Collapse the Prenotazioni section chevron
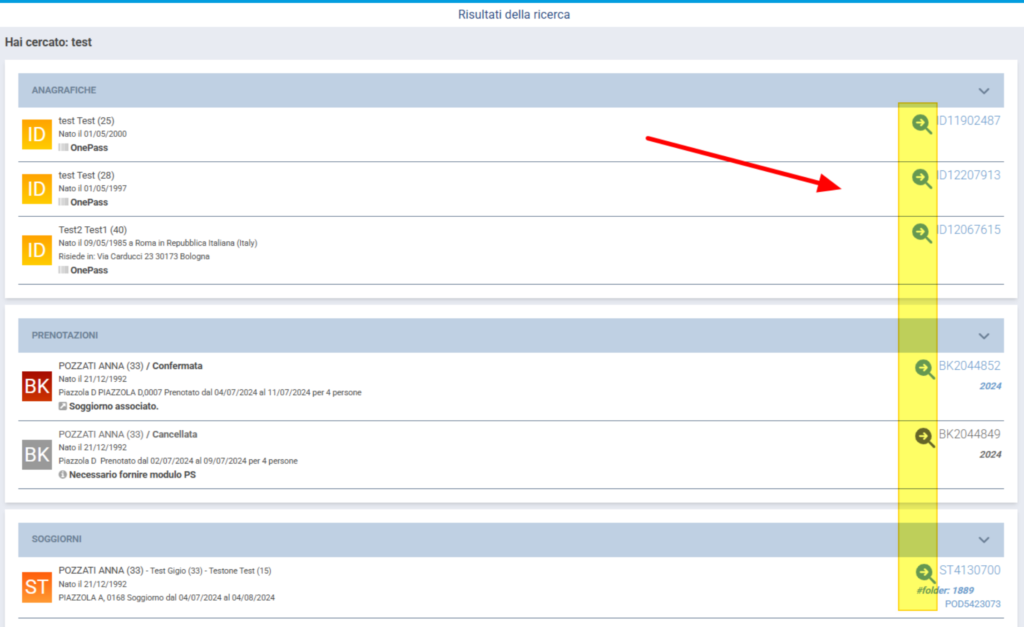The height and width of the screenshot is (627, 1024). coord(984,336)
